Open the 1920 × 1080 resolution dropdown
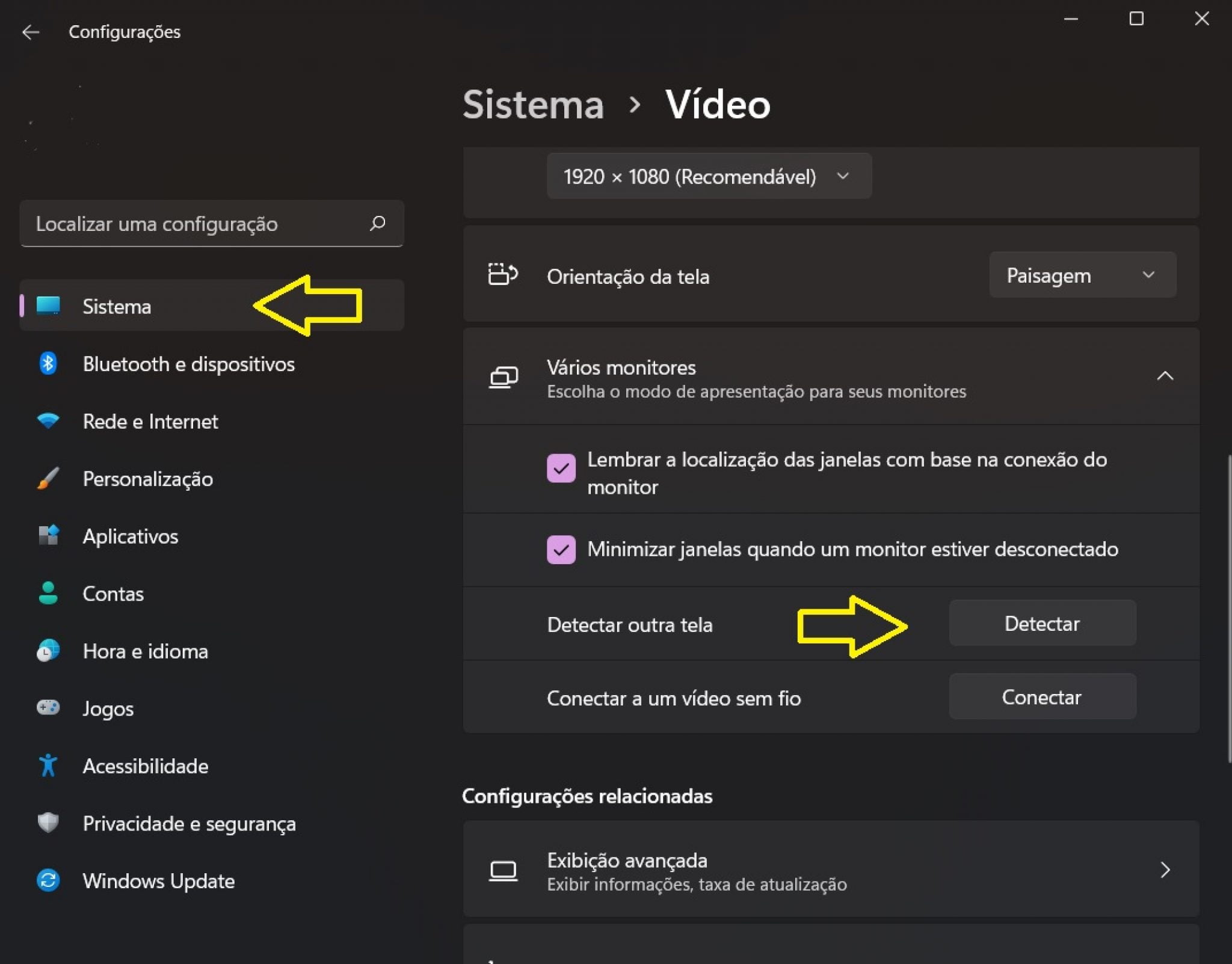This screenshot has height=964, width=1232. pos(709,176)
